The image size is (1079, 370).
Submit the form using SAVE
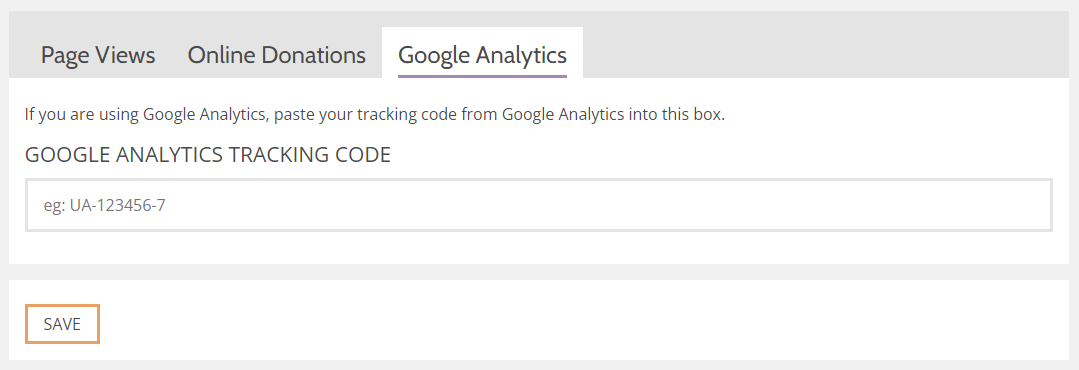tap(63, 324)
